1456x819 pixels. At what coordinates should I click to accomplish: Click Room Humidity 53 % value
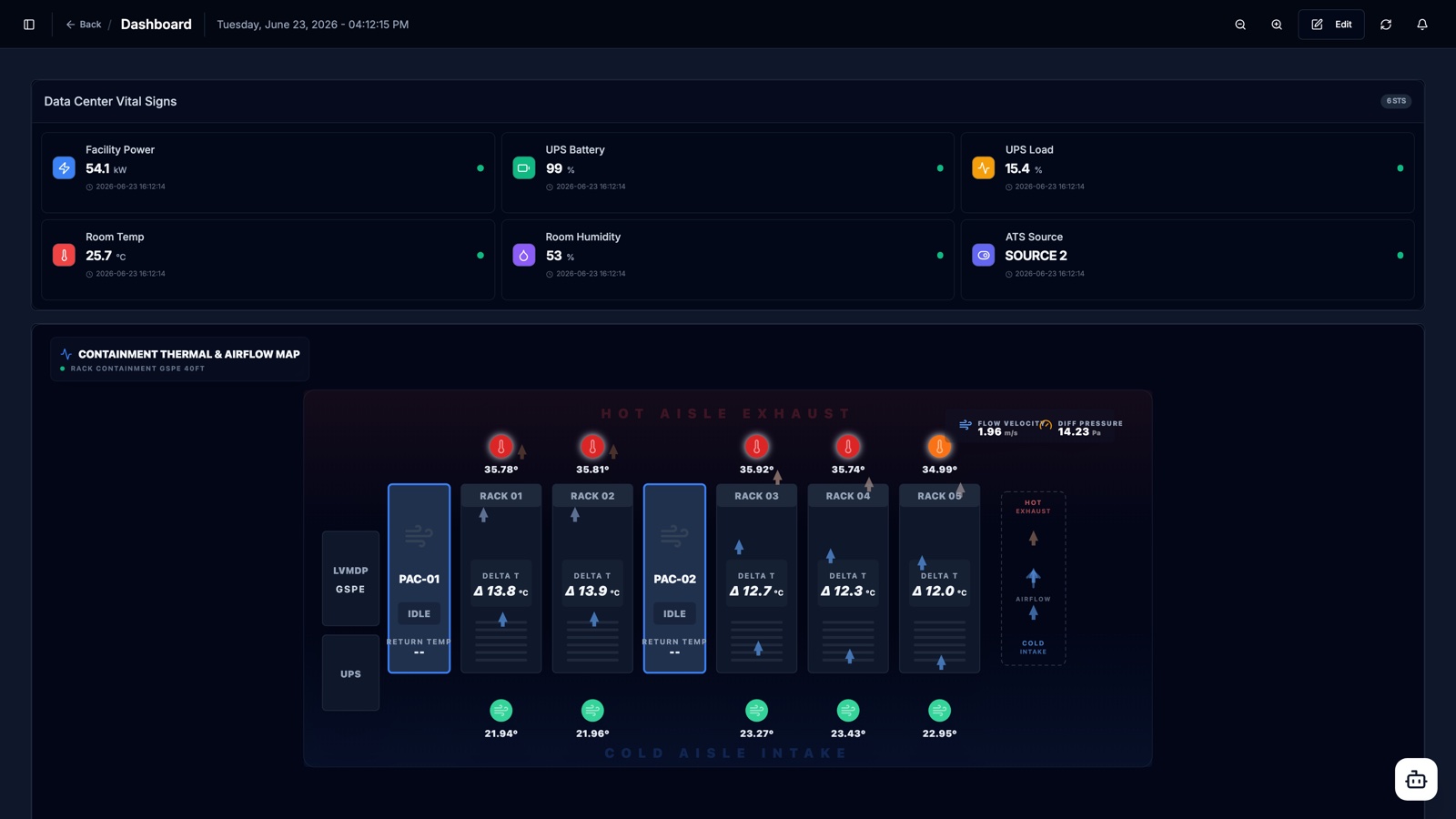point(561,257)
